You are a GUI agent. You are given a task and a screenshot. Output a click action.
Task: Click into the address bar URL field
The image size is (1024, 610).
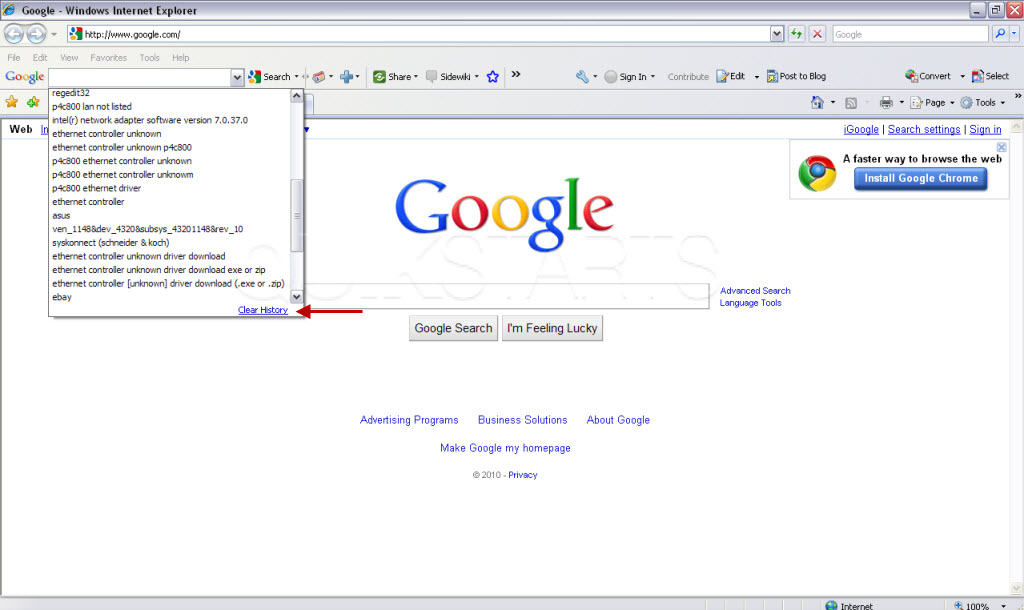pyautogui.click(x=418, y=34)
